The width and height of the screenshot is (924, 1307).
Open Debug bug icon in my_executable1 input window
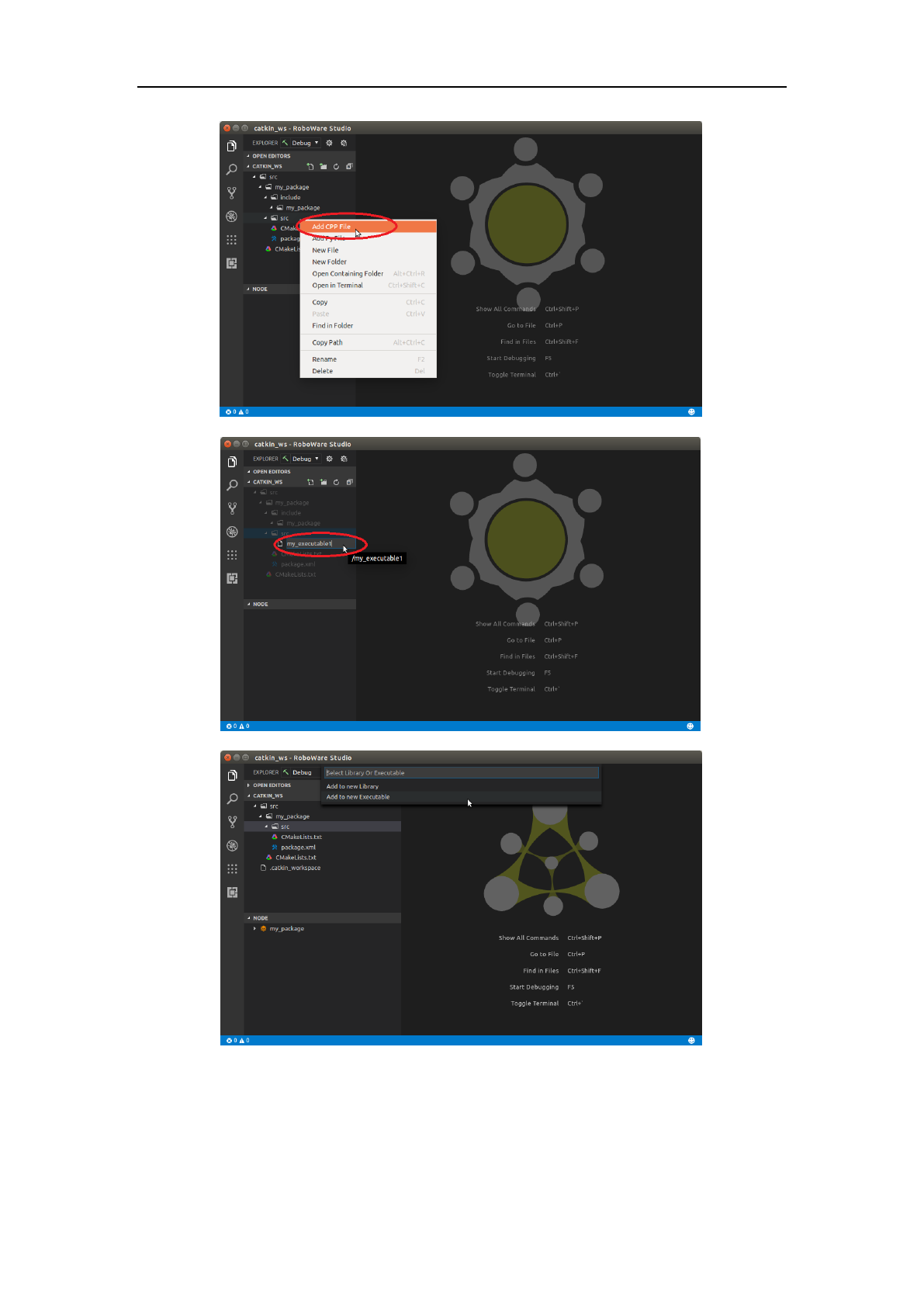click(232, 532)
